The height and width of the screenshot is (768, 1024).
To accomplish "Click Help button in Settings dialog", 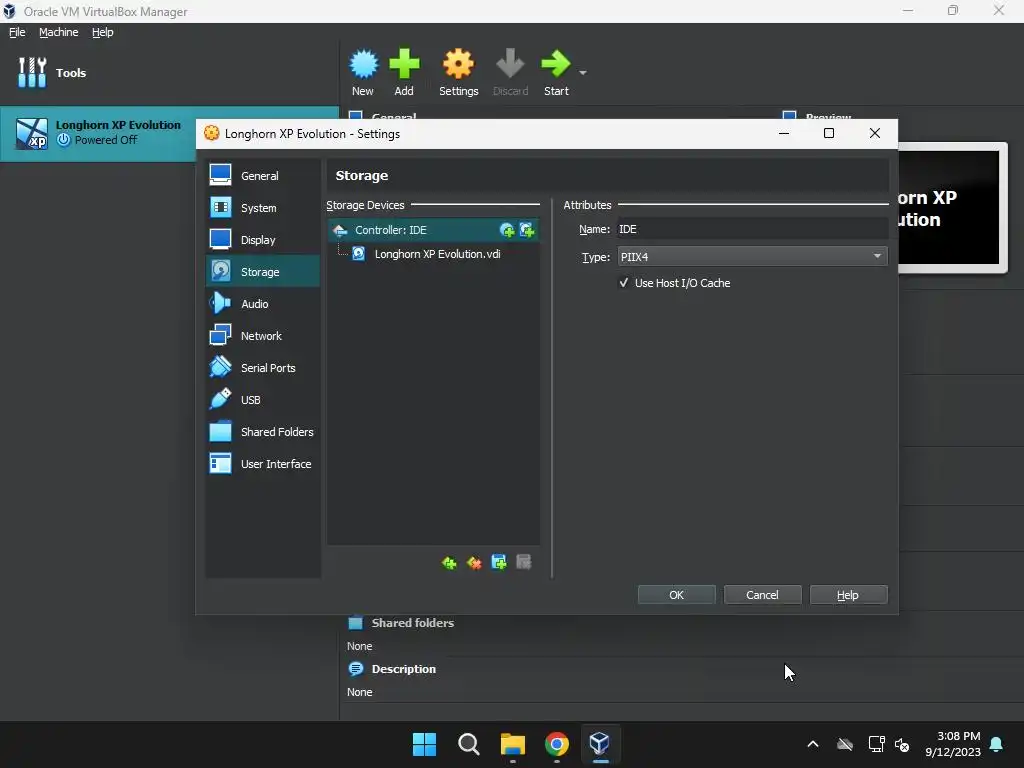I will pyautogui.click(x=848, y=595).
